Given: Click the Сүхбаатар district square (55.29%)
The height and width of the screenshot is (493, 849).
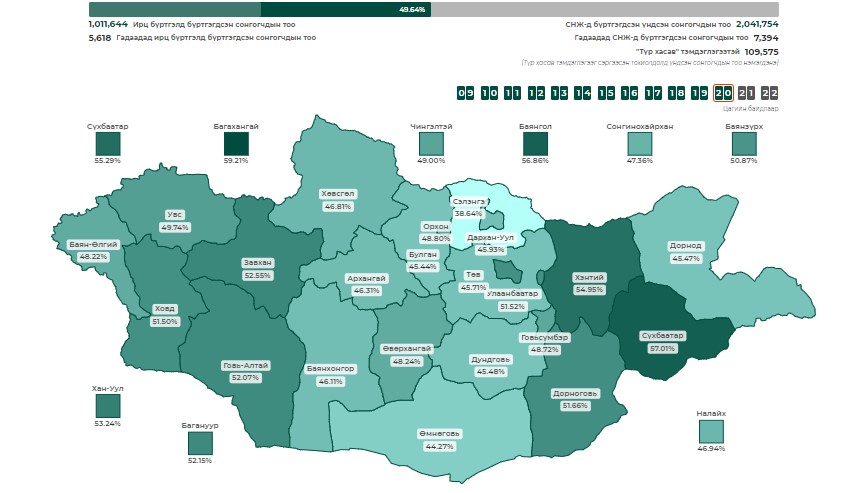Looking at the screenshot, I should (x=107, y=143).
